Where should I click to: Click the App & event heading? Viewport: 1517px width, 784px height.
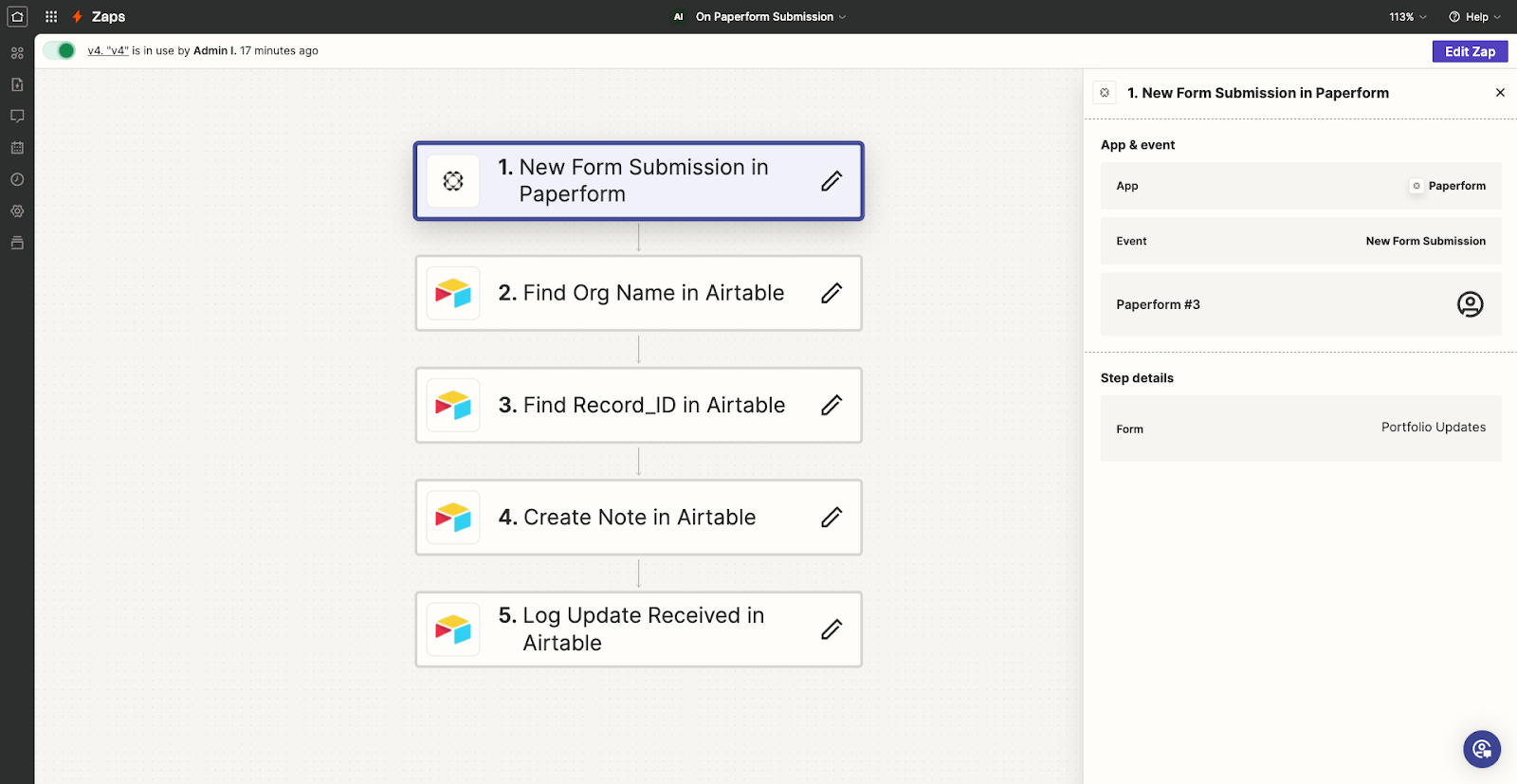1138,145
